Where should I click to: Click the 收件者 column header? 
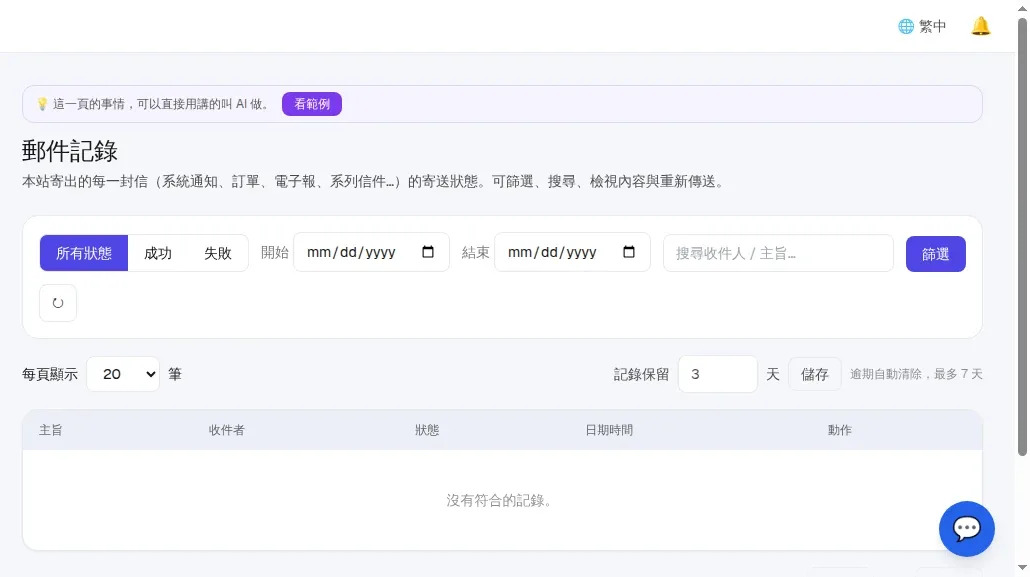click(x=227, y=430)
